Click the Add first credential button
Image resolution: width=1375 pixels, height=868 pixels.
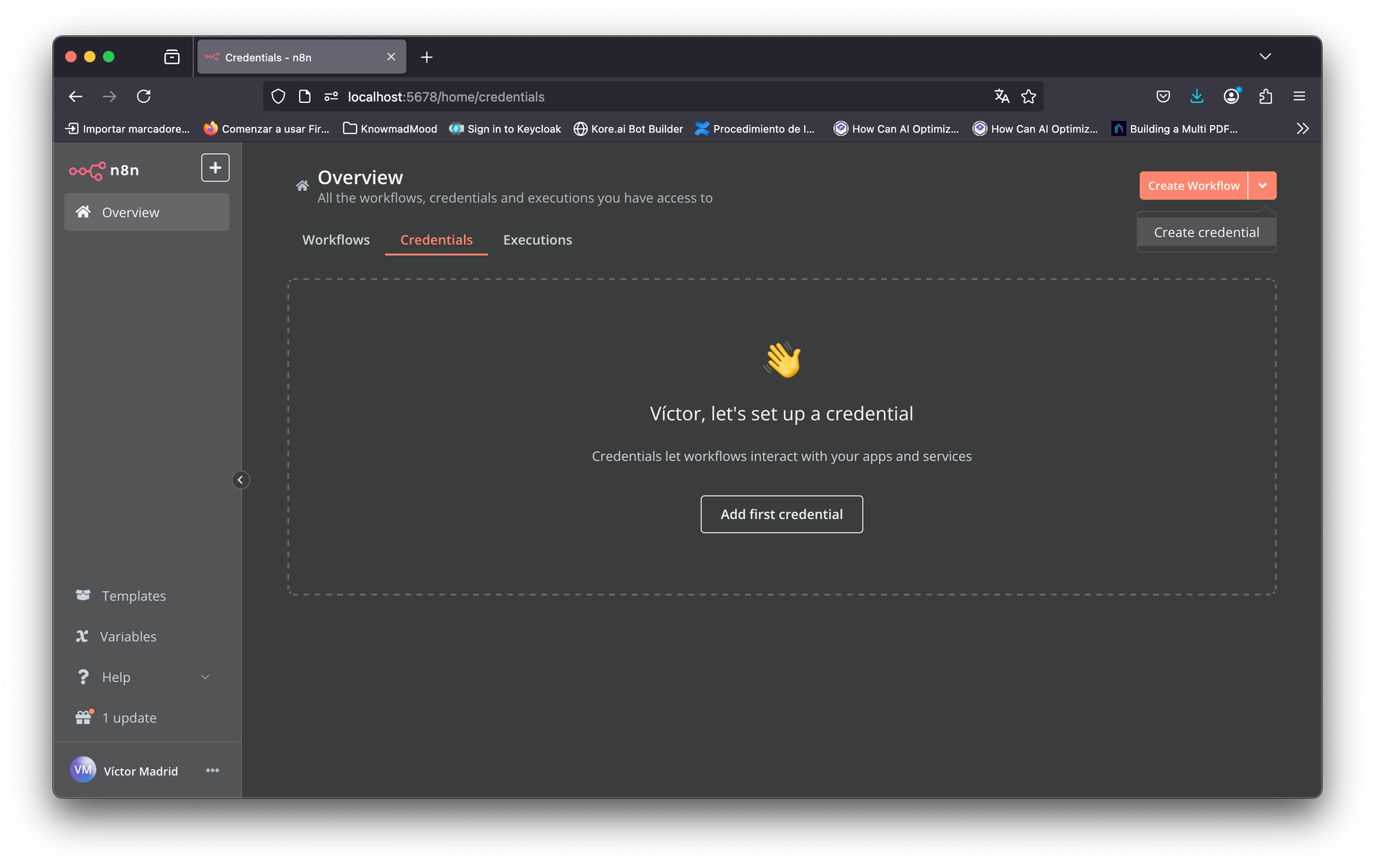[x=782, y=514]
